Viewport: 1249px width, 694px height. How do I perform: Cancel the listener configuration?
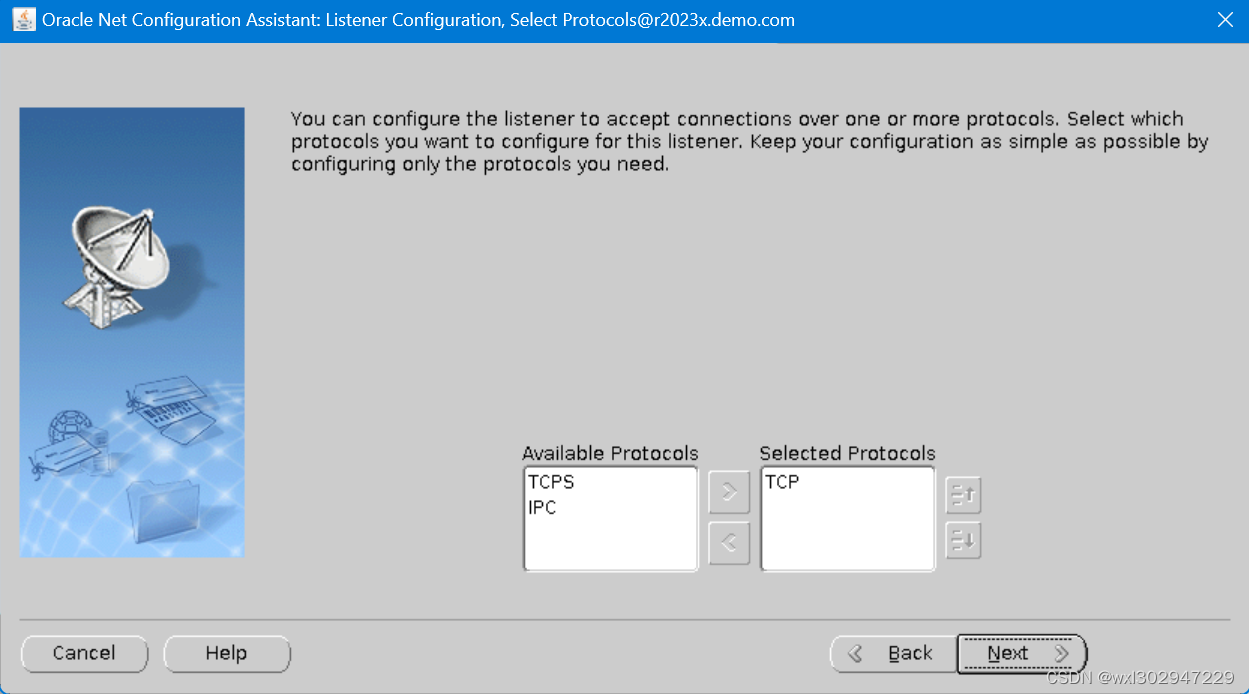(84, 654)
